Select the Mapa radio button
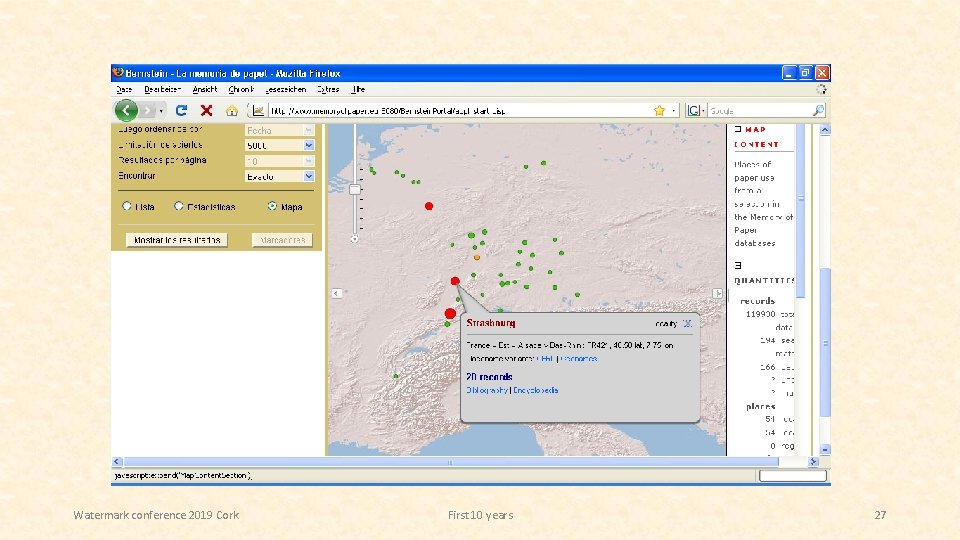 (x=272, y=206)
